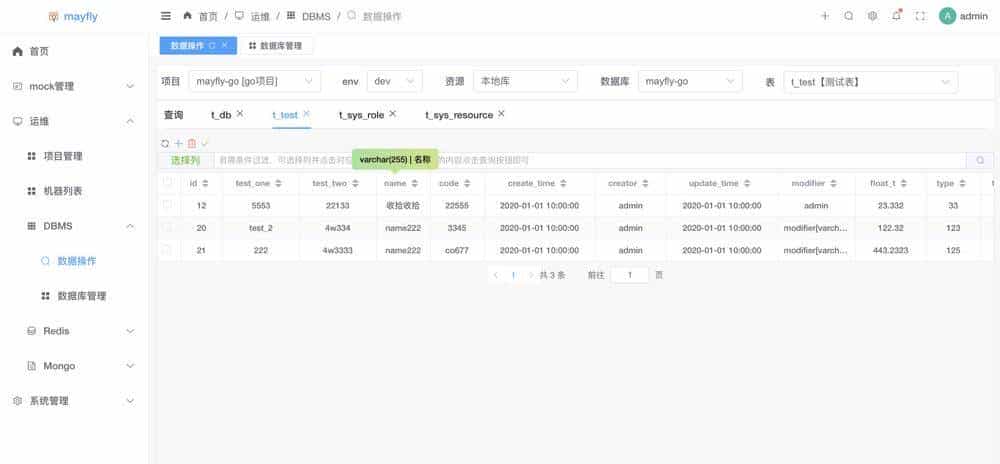The height and width of the screenshot is (464, 1000).
Task: Expand the mock管理 sidebar menu
Action: tap(75, 86)
